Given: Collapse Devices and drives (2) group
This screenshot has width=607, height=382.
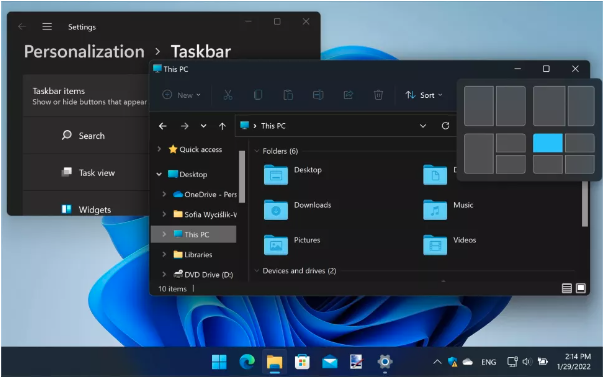Looking at the screenshot, I should 256,271.
